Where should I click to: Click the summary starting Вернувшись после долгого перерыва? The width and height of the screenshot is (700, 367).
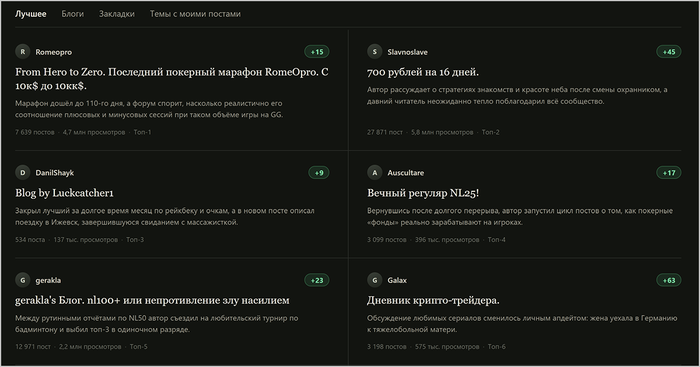(520, 217)
